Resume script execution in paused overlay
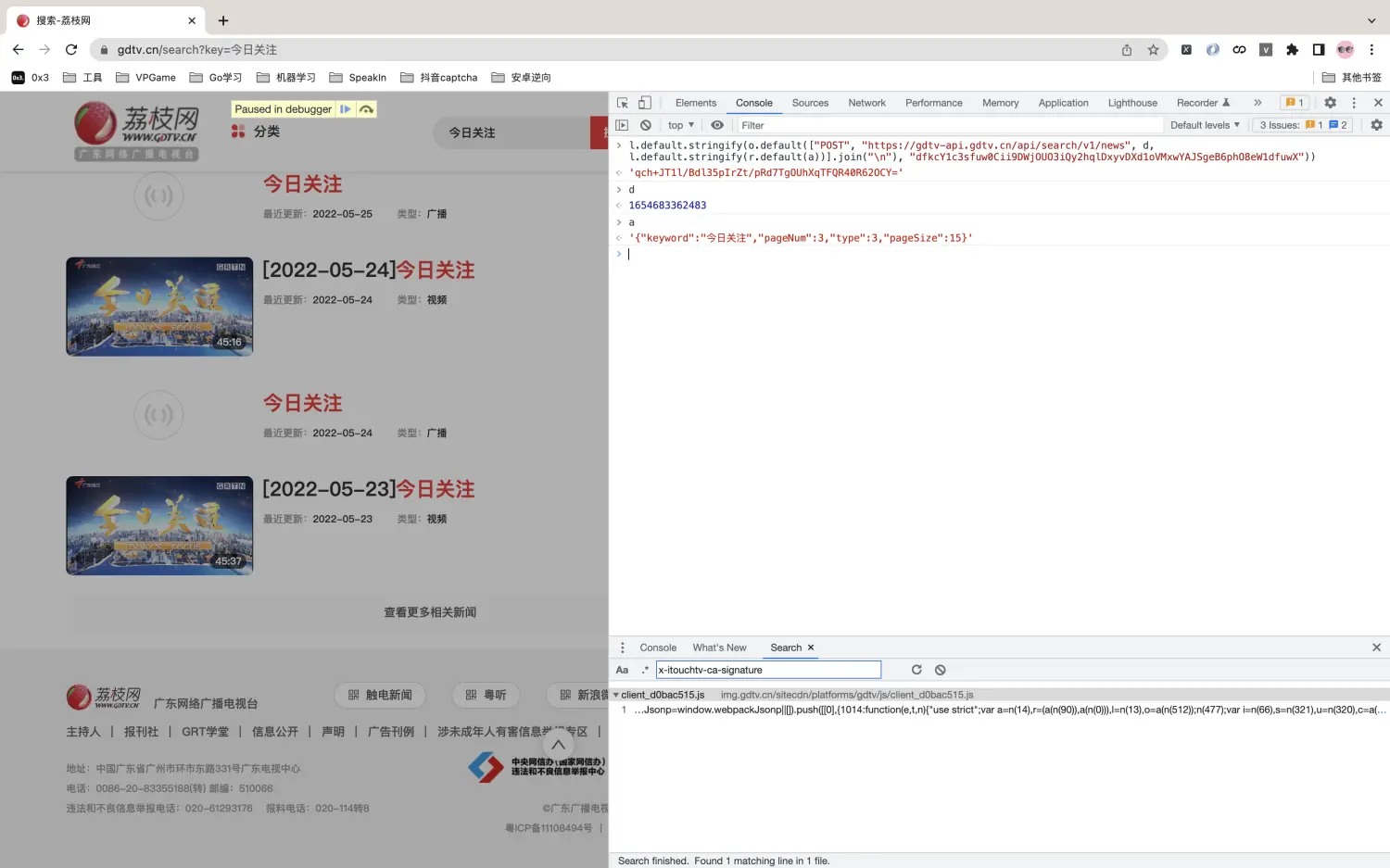This screenshot has width=1390, height=868. pos(346,109)
